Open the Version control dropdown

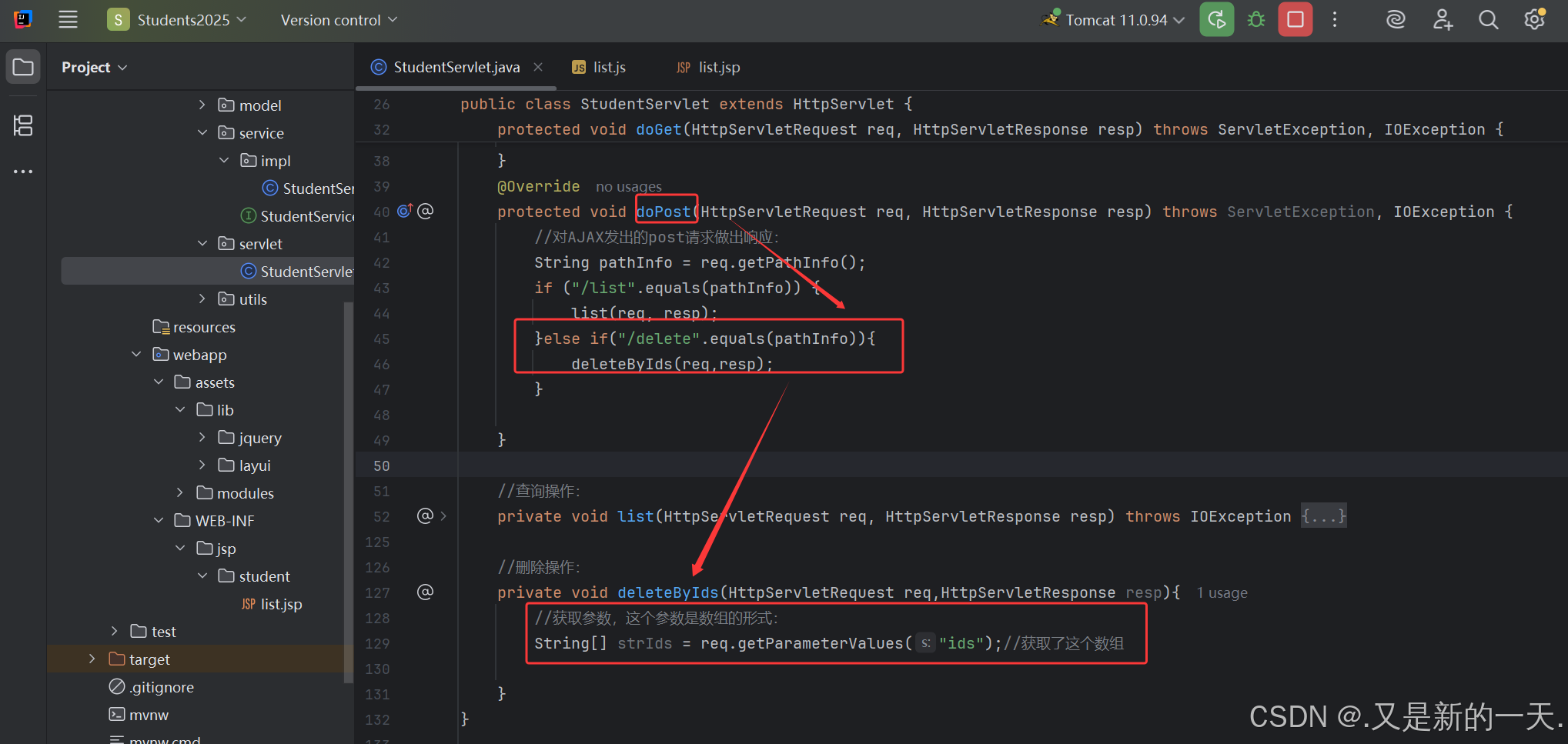339,20
